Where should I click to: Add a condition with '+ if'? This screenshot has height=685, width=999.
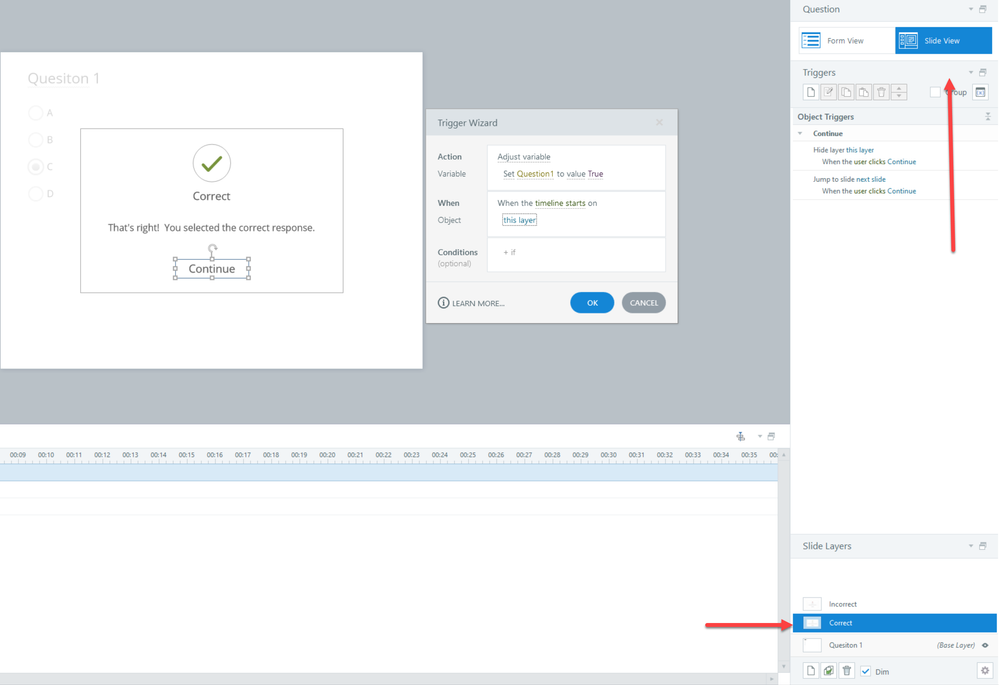click(x=510, y=252)
